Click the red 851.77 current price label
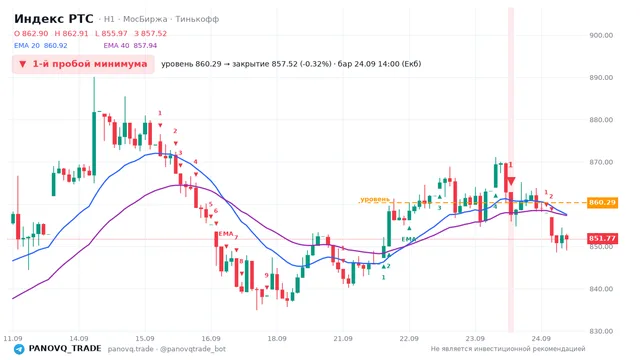 [x=602, y=238]
